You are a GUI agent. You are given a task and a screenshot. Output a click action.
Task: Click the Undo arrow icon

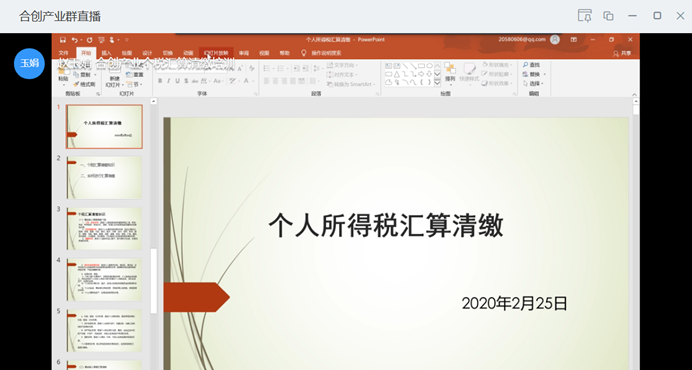click(x=74, y=40)
